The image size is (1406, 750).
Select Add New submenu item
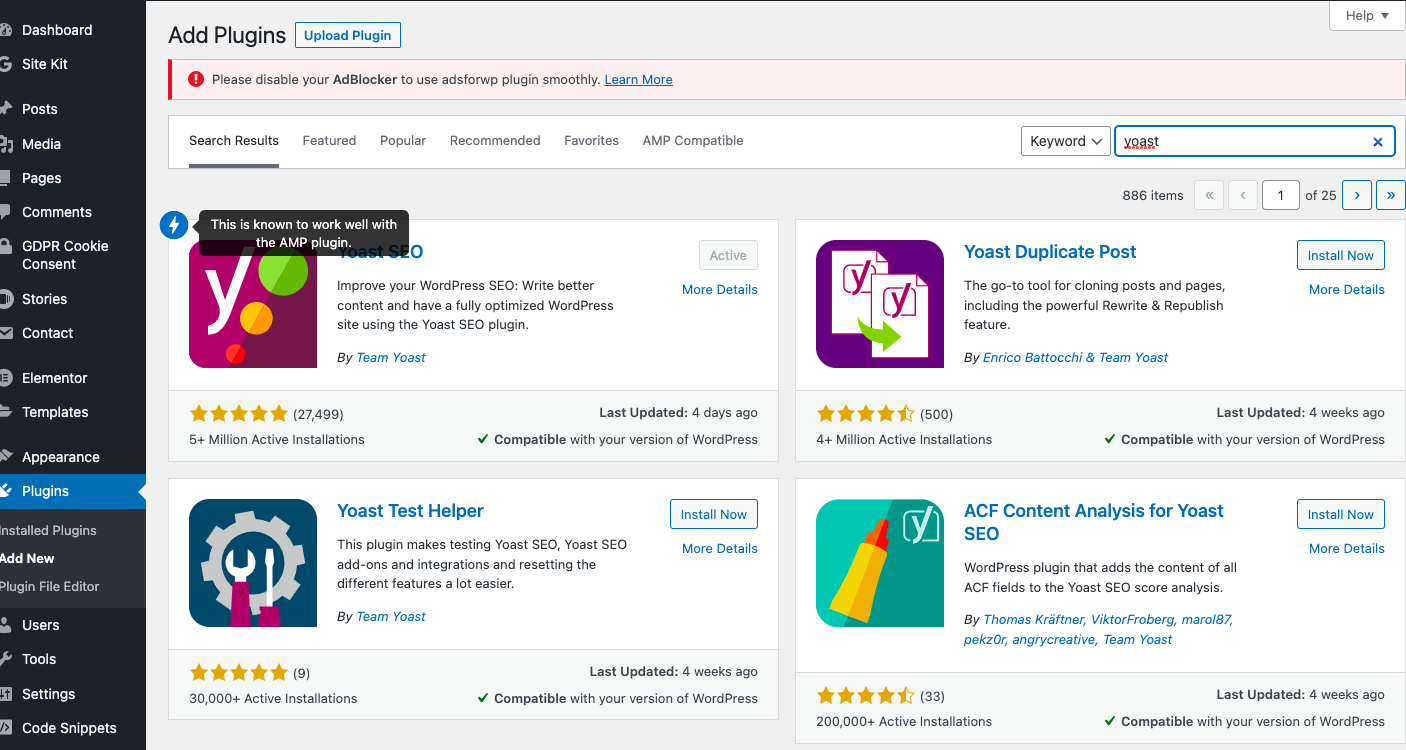point(27,559)
